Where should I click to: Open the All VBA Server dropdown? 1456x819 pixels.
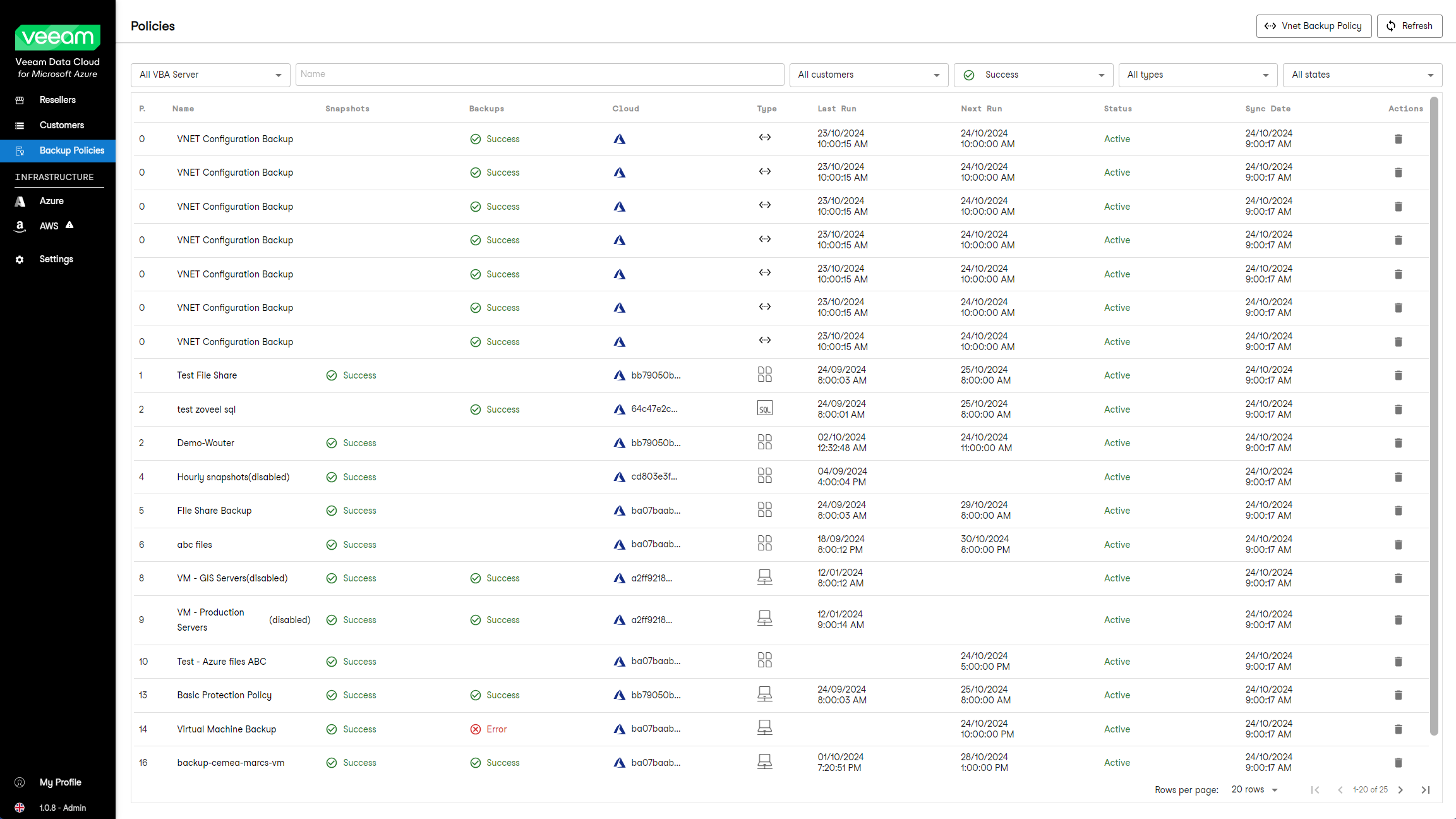pyautogui.click(x=210, y=75)
